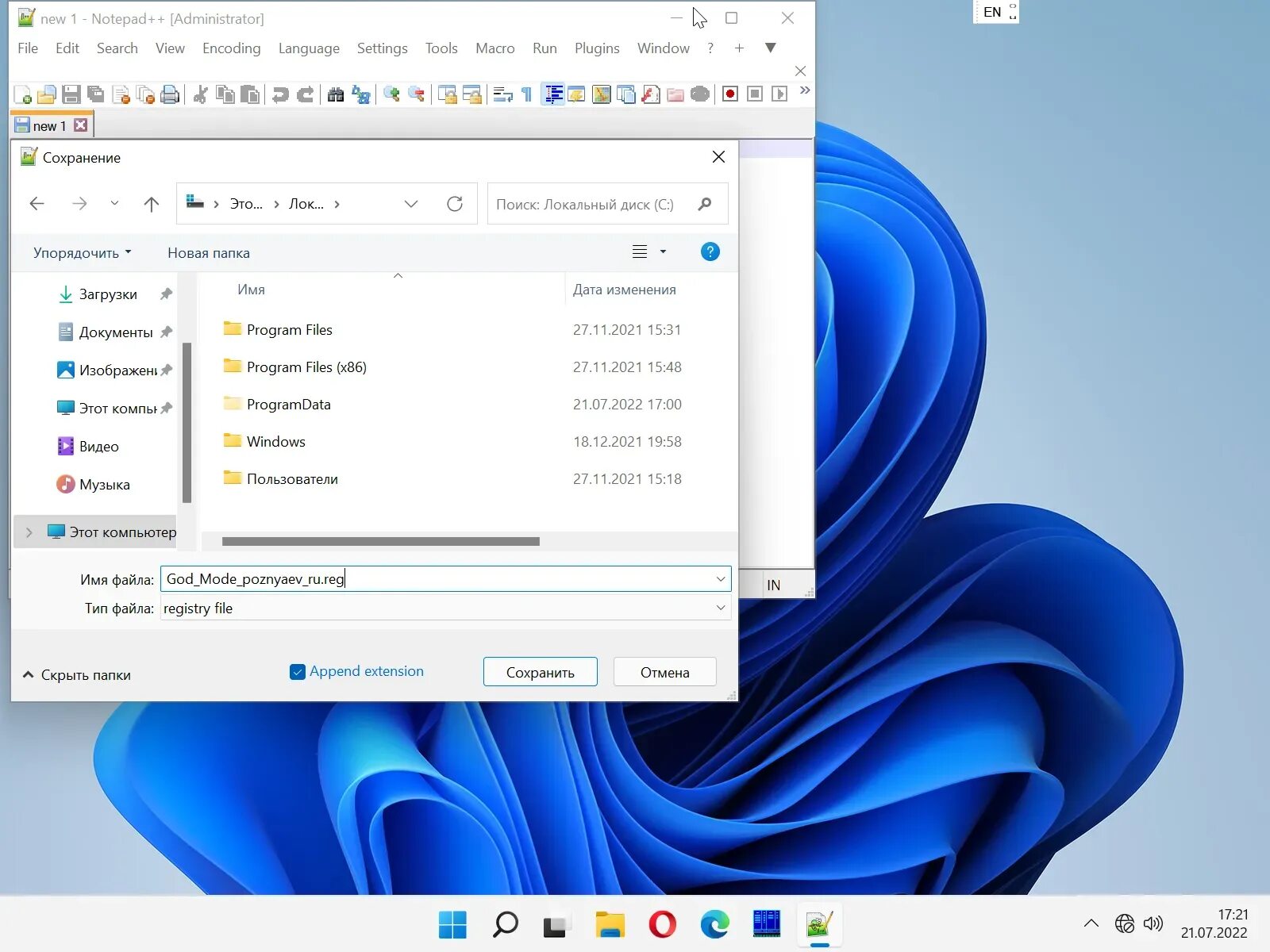Viewport: 1270px width, 952px height.
Task: Expand the file name history dropdown arrow
Action: (720, 579)
